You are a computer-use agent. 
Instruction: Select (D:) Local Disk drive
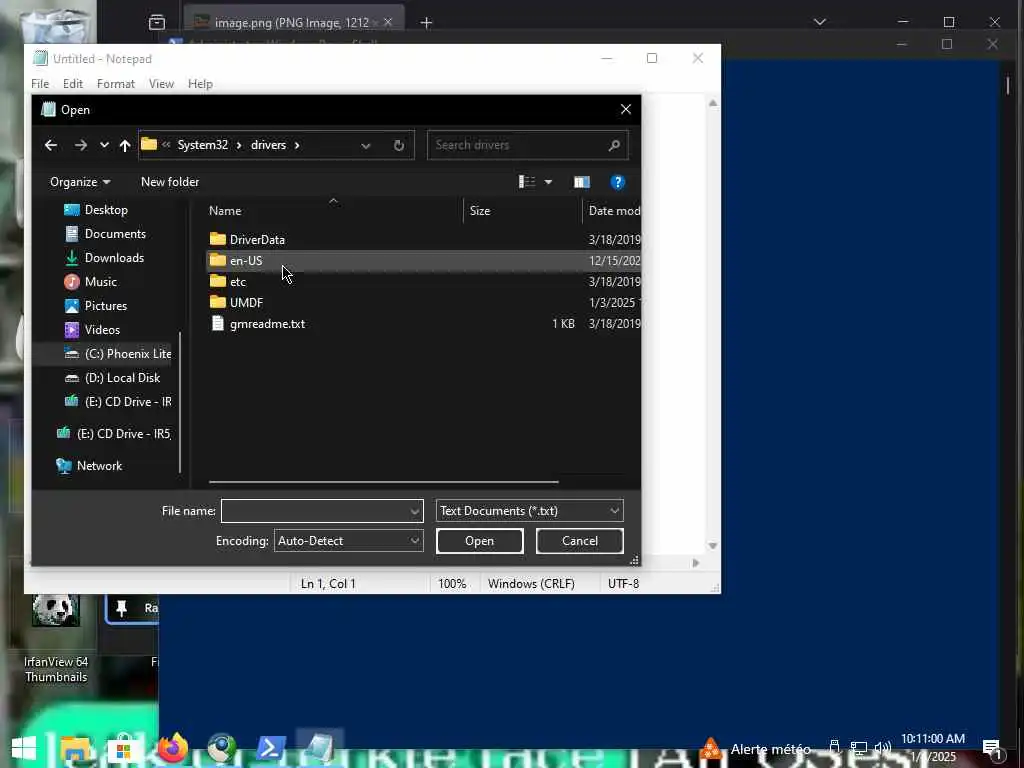[122, 377]
